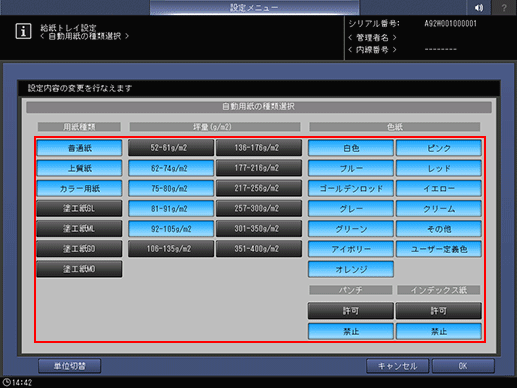Select 禁止 under パンチ
Image resolution: width=517 pixels, height=388 pixels.
[351, 331]
